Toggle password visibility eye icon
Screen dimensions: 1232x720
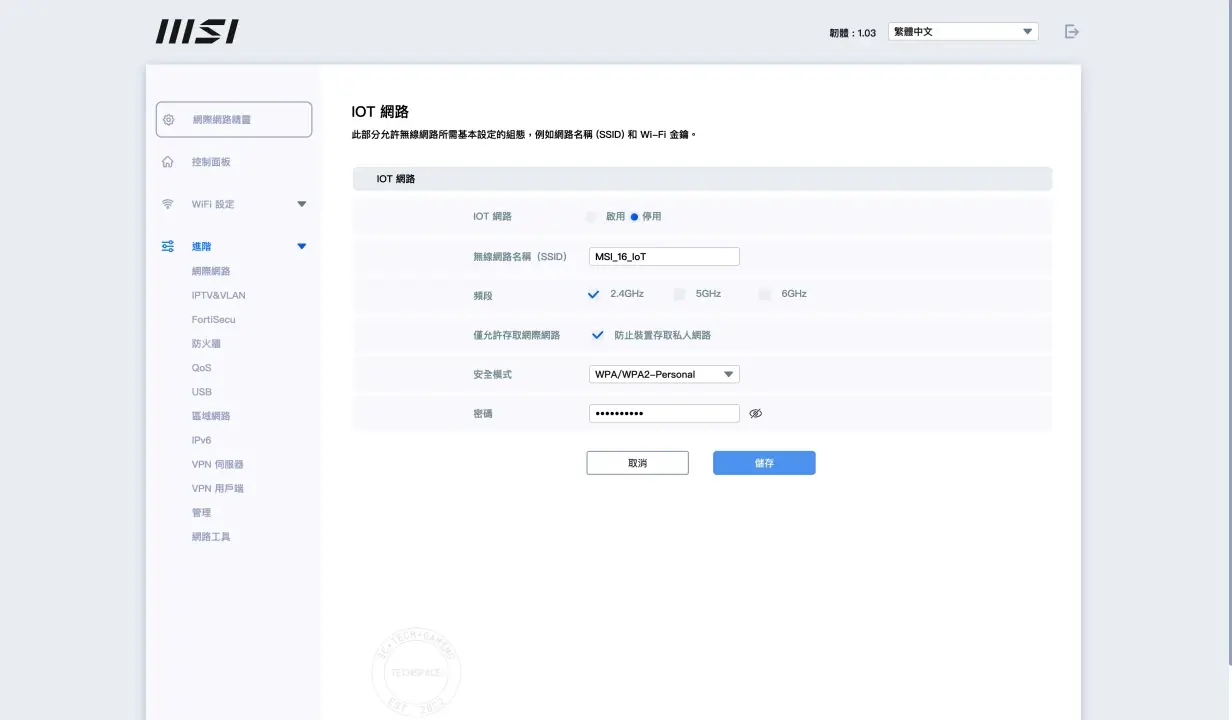(x=756, y=413)
